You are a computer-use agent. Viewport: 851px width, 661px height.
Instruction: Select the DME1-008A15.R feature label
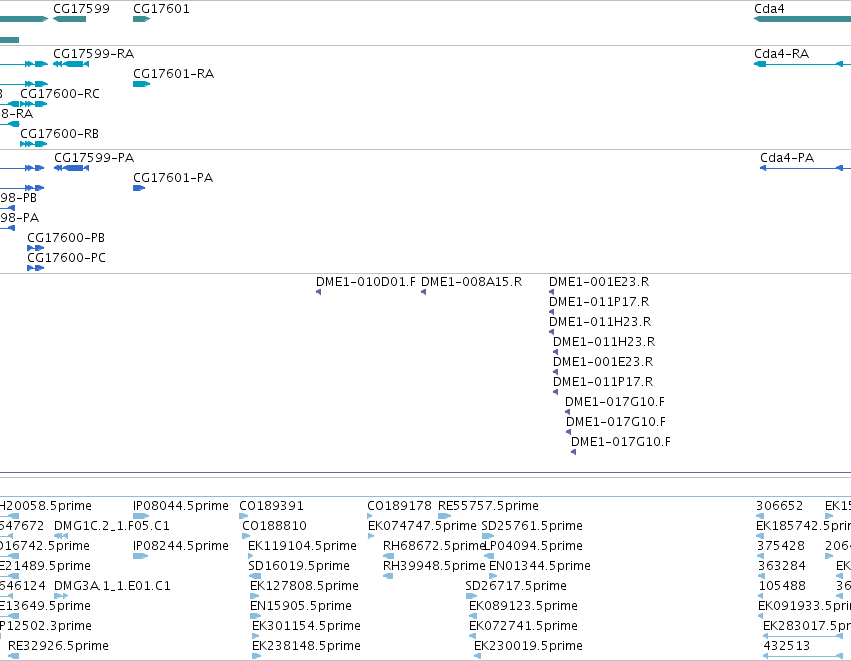pyautogui.click(x=472, y=282)
